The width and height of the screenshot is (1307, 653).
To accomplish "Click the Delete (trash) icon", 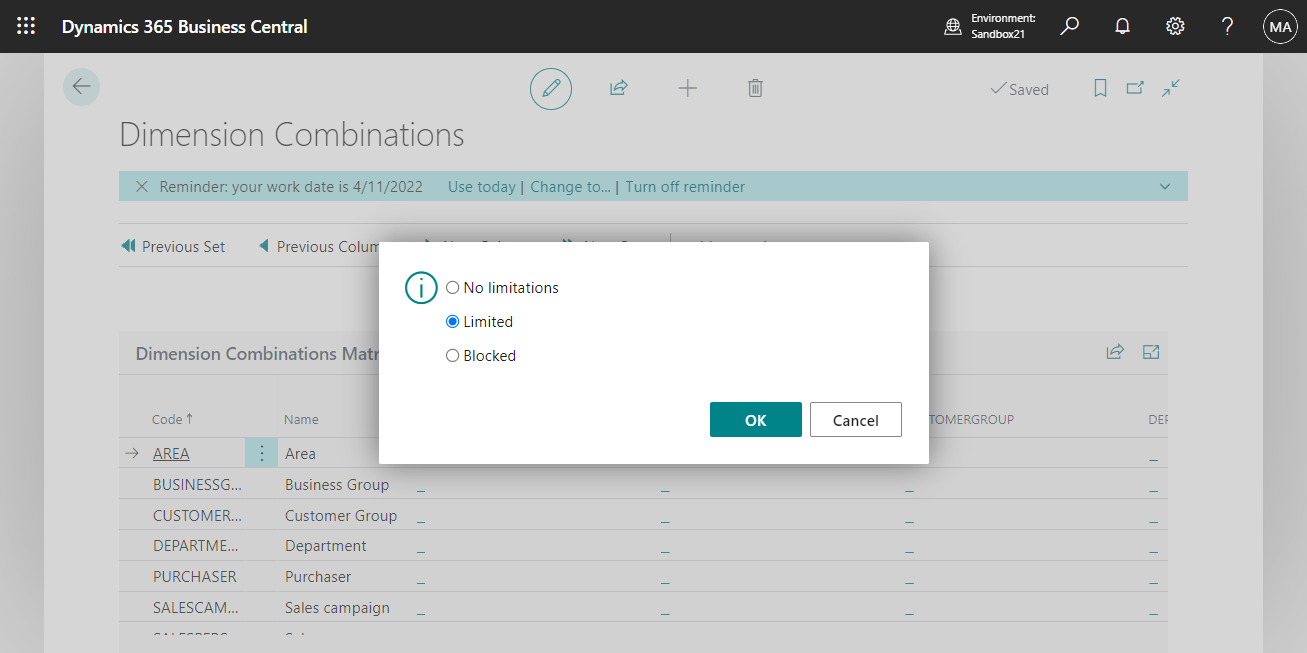I will (x=755, y=88).
